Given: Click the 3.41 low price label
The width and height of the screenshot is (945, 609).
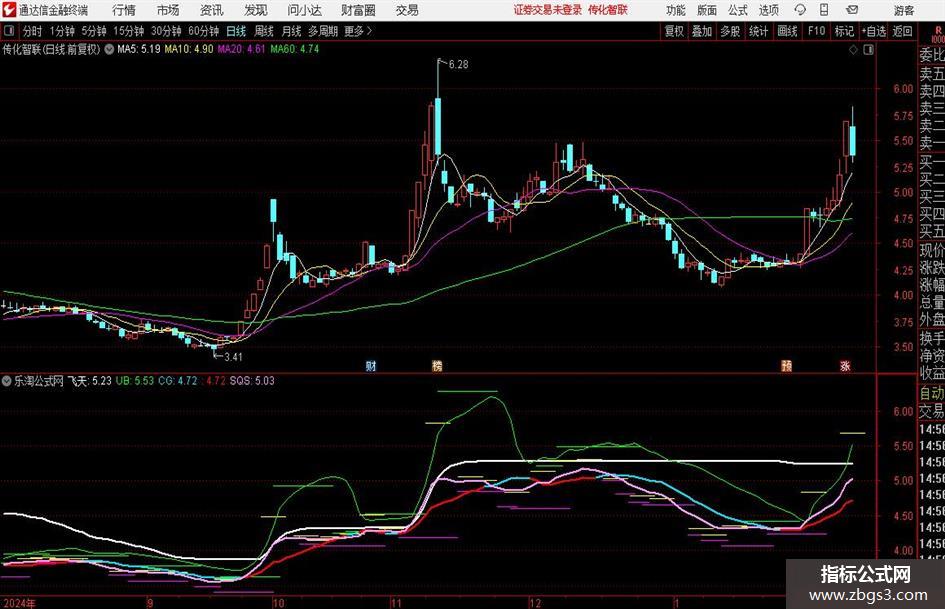Looking at the screenshot, I should click(x=233, y=357).
